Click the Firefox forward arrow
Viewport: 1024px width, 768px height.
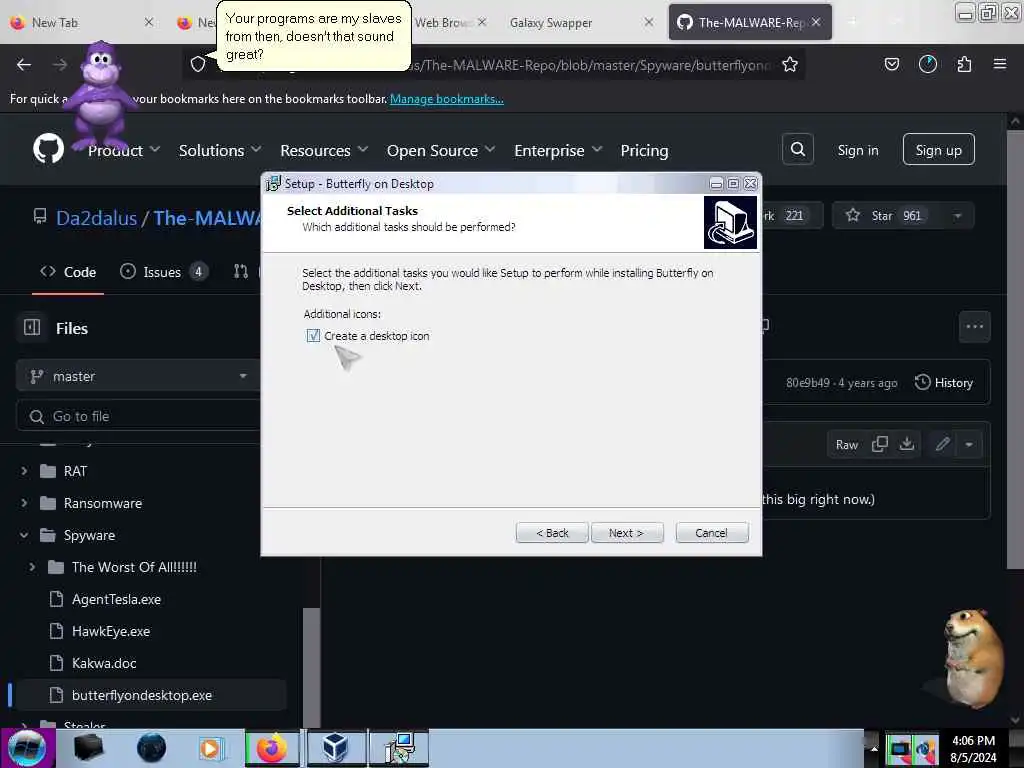pos(59,64)
